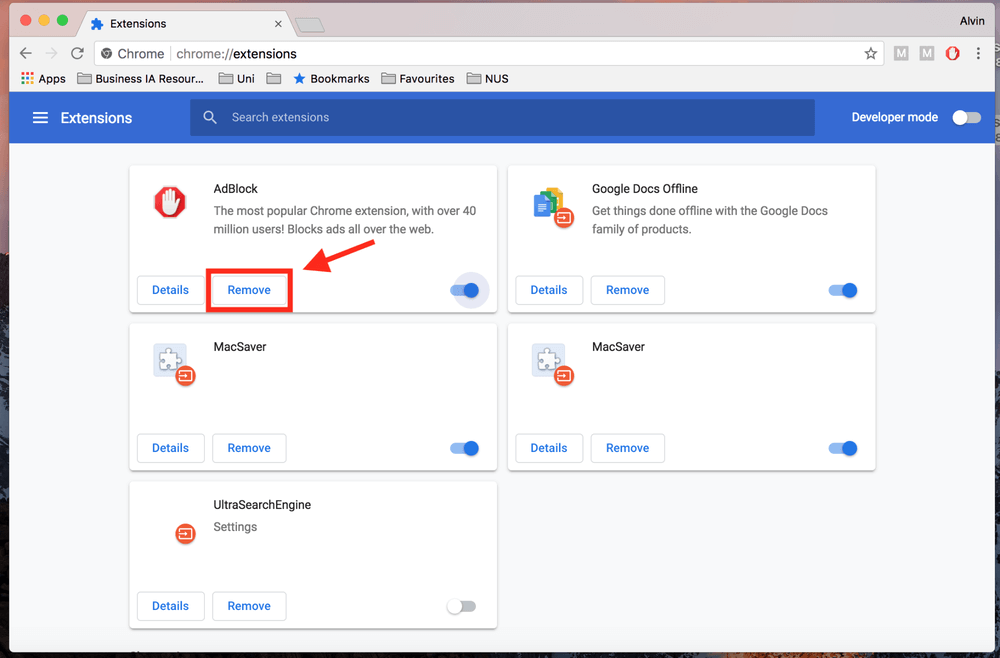Turn on the UltraSearchEngine extension toggle
The height and width of the screenshot is (658, 1000).
[461, 606]
